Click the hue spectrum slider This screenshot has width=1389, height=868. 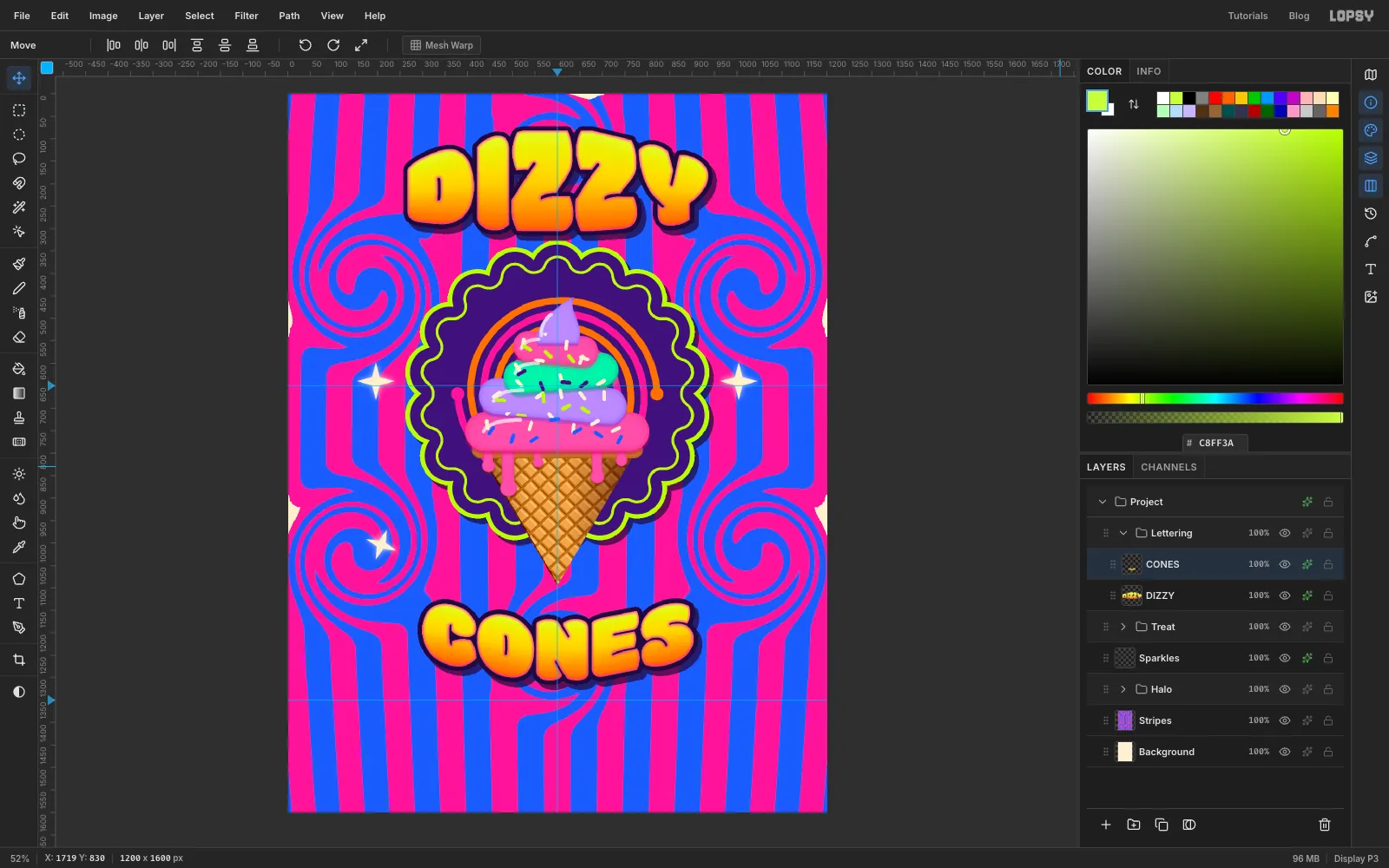1215,398
